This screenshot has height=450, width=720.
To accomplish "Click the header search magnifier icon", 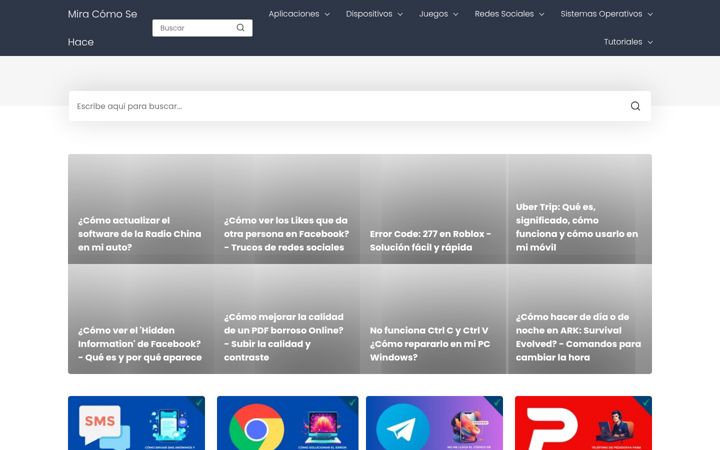I will pos(240,28).
